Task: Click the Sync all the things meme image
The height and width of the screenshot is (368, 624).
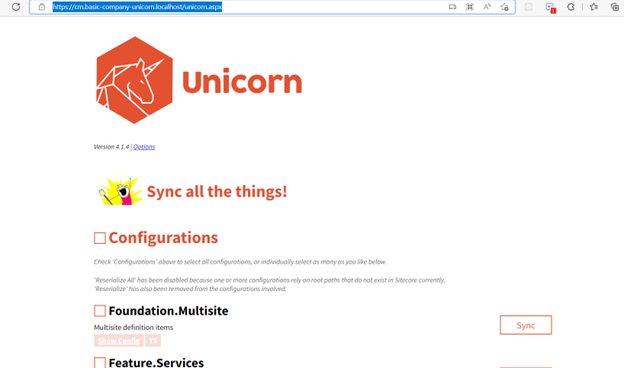Action: [120, 191]
